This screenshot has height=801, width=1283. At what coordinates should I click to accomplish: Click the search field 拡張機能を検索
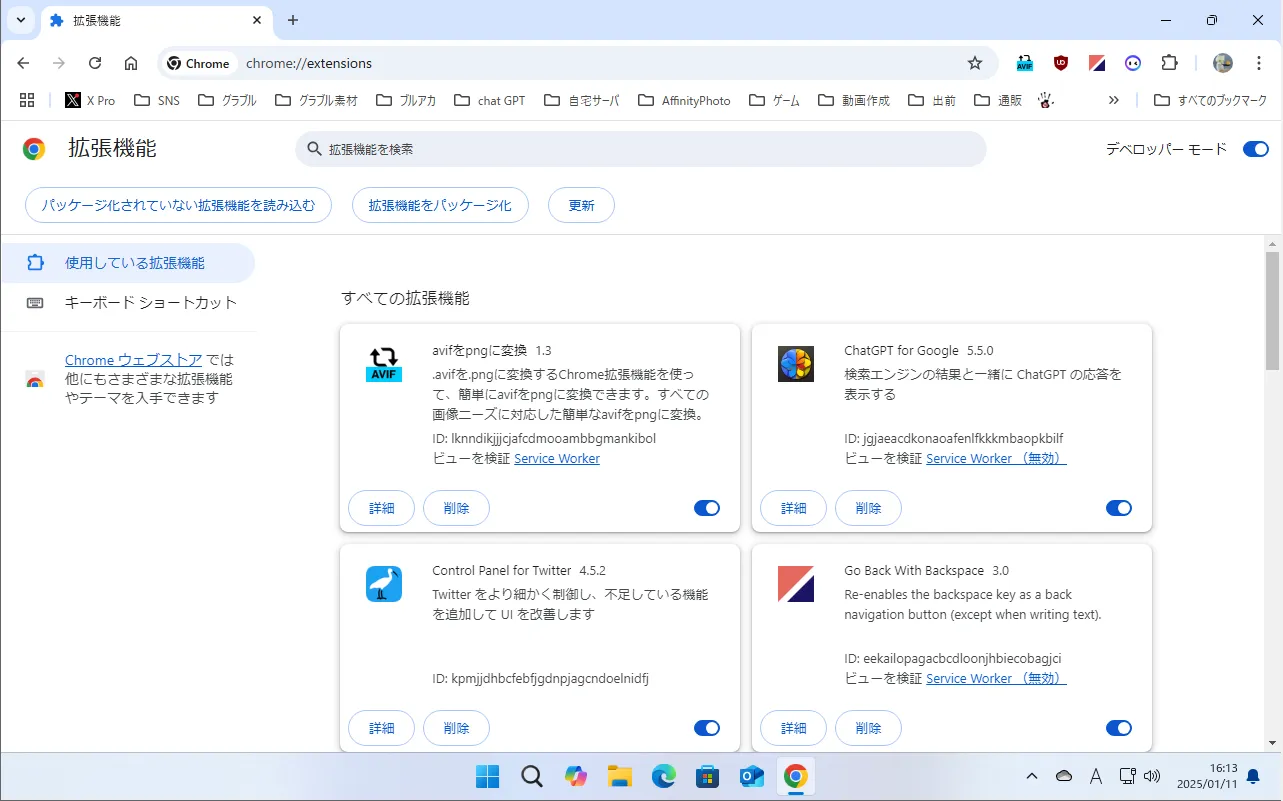tap(641, 149)
